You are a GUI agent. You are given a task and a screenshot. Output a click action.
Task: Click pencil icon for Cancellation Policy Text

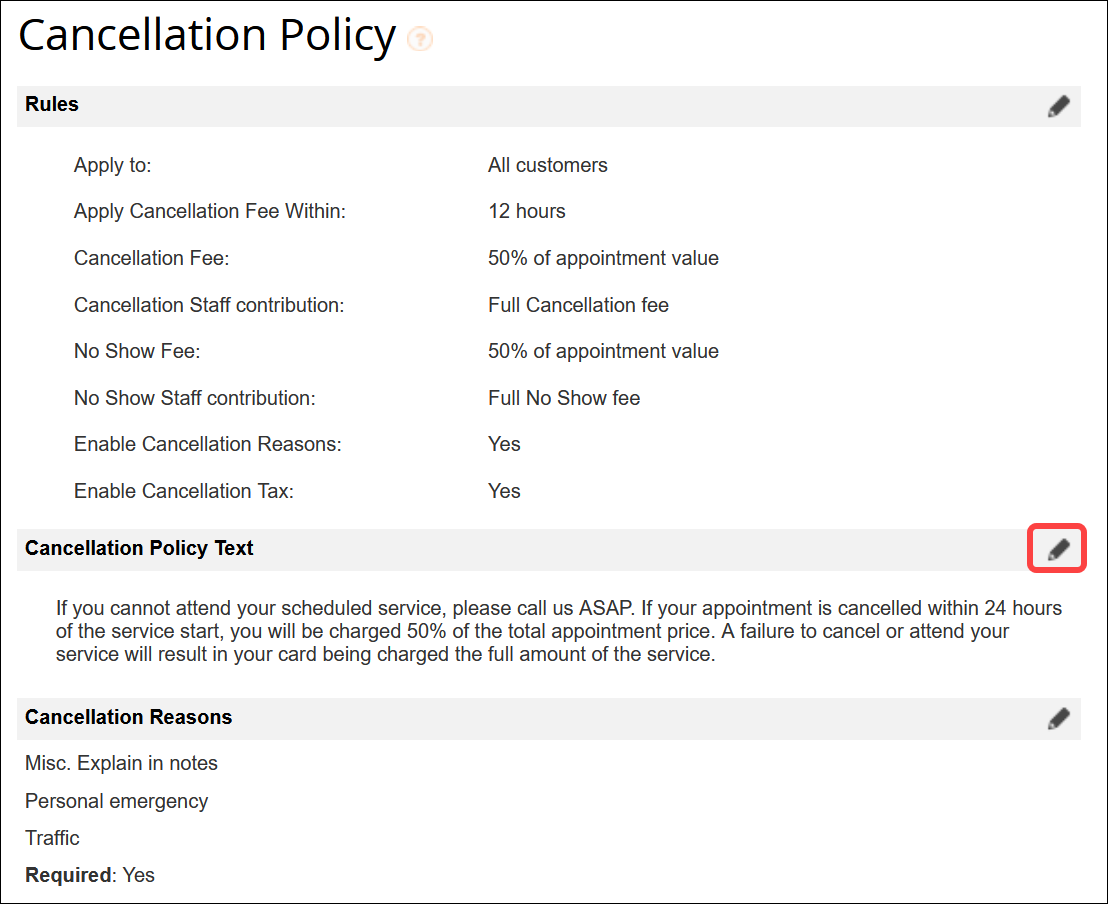click(1058, 549)
